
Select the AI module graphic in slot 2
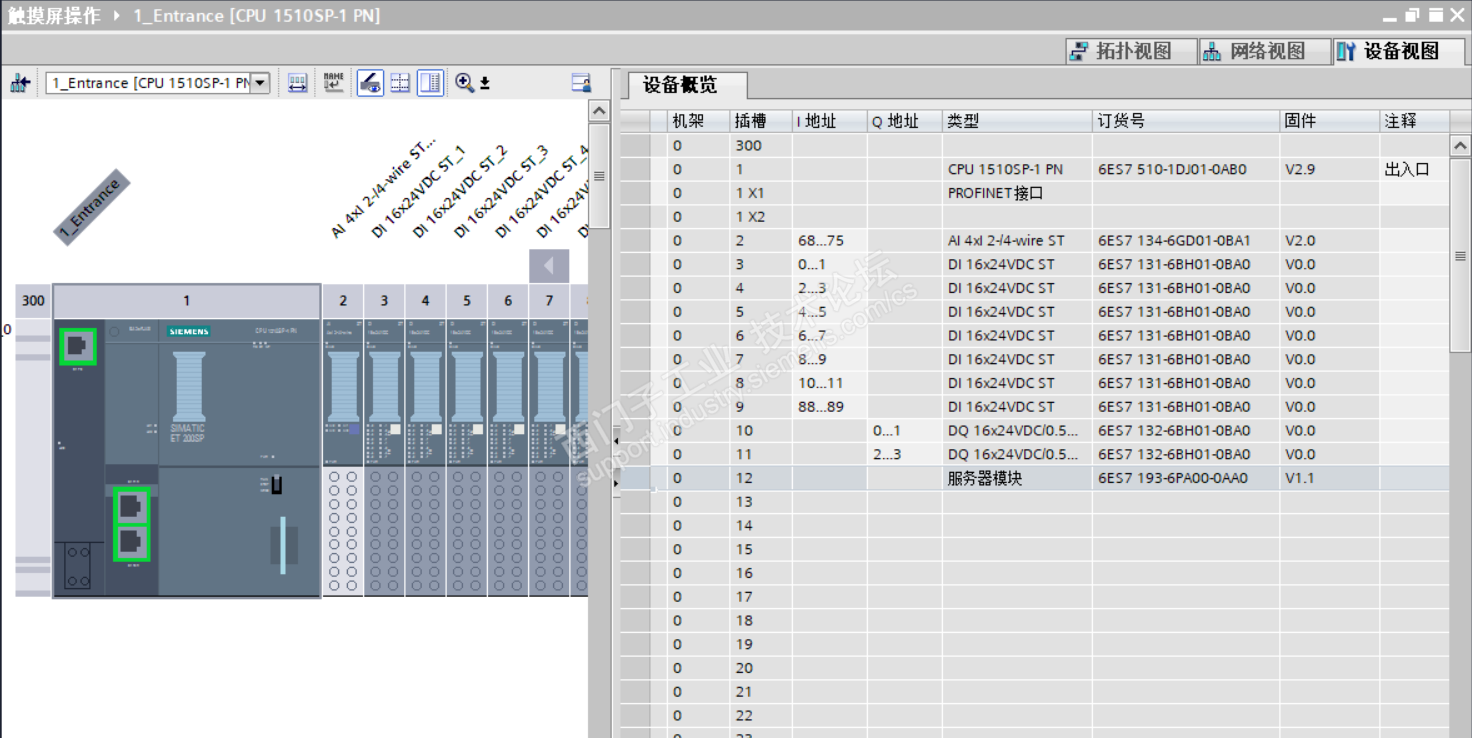pos(343,458)
